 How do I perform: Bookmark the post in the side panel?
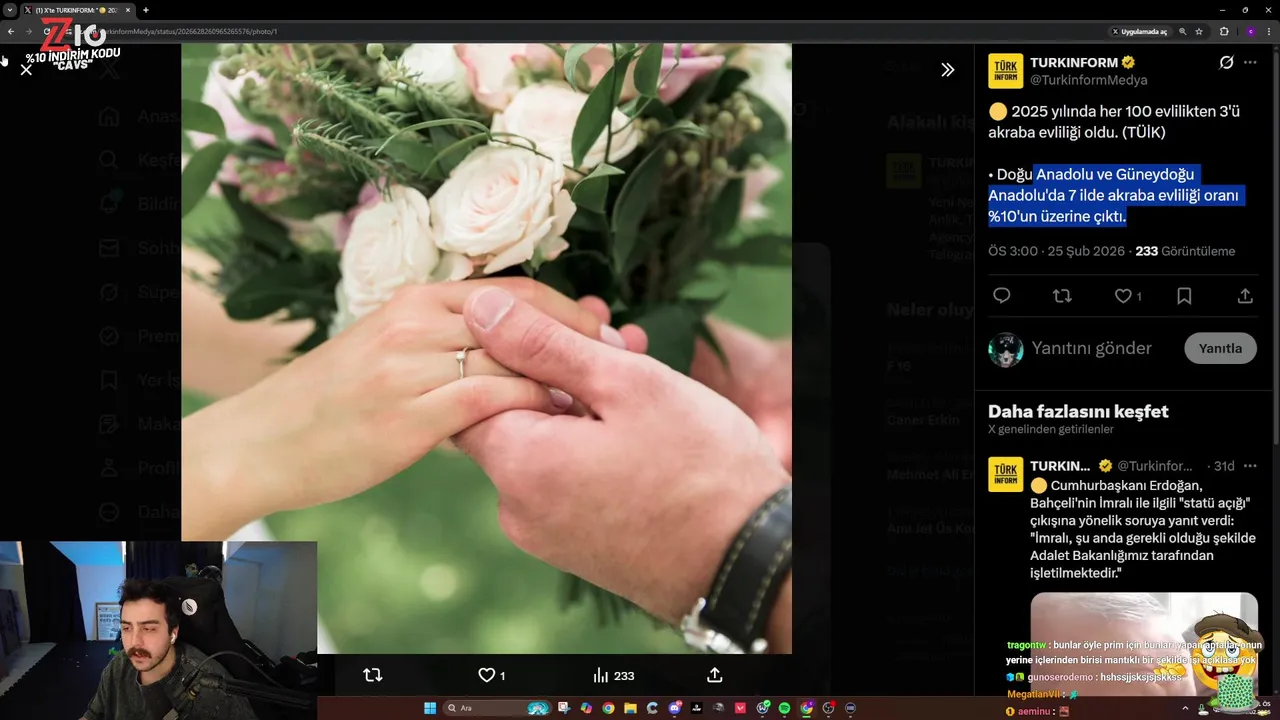tap(1184, 296)
